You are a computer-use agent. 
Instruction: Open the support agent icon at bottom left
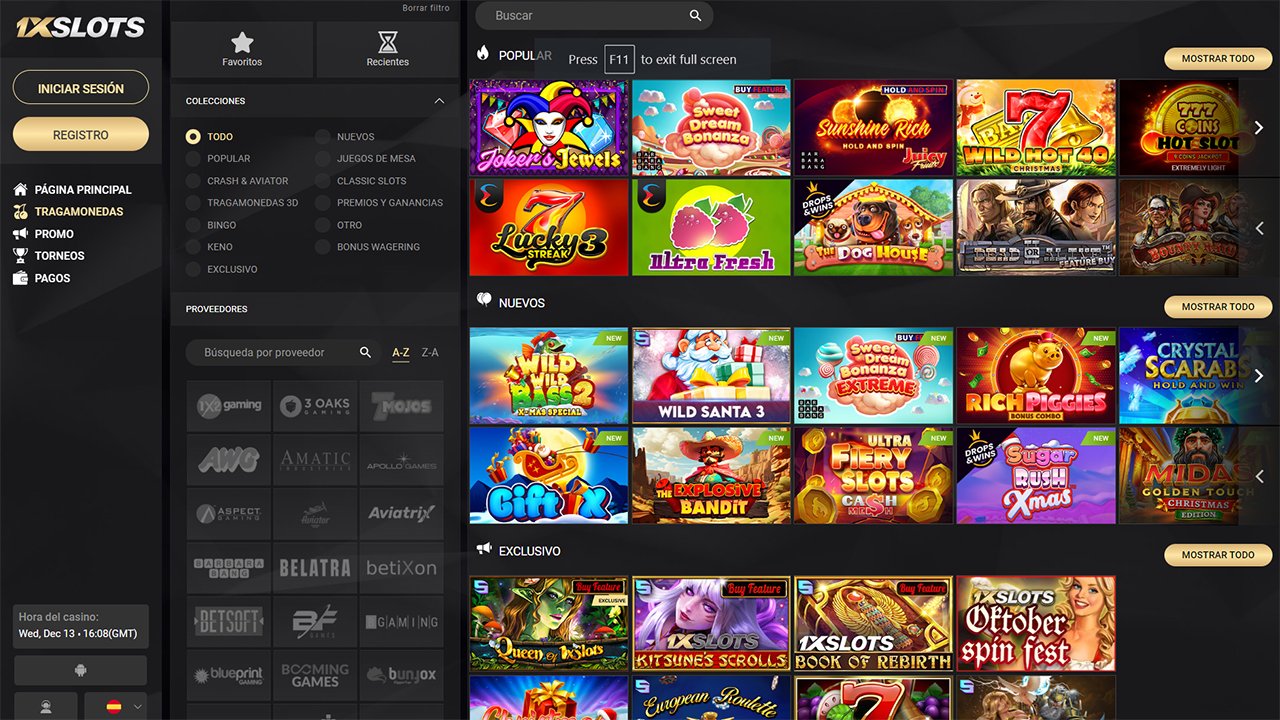[45, 706]
